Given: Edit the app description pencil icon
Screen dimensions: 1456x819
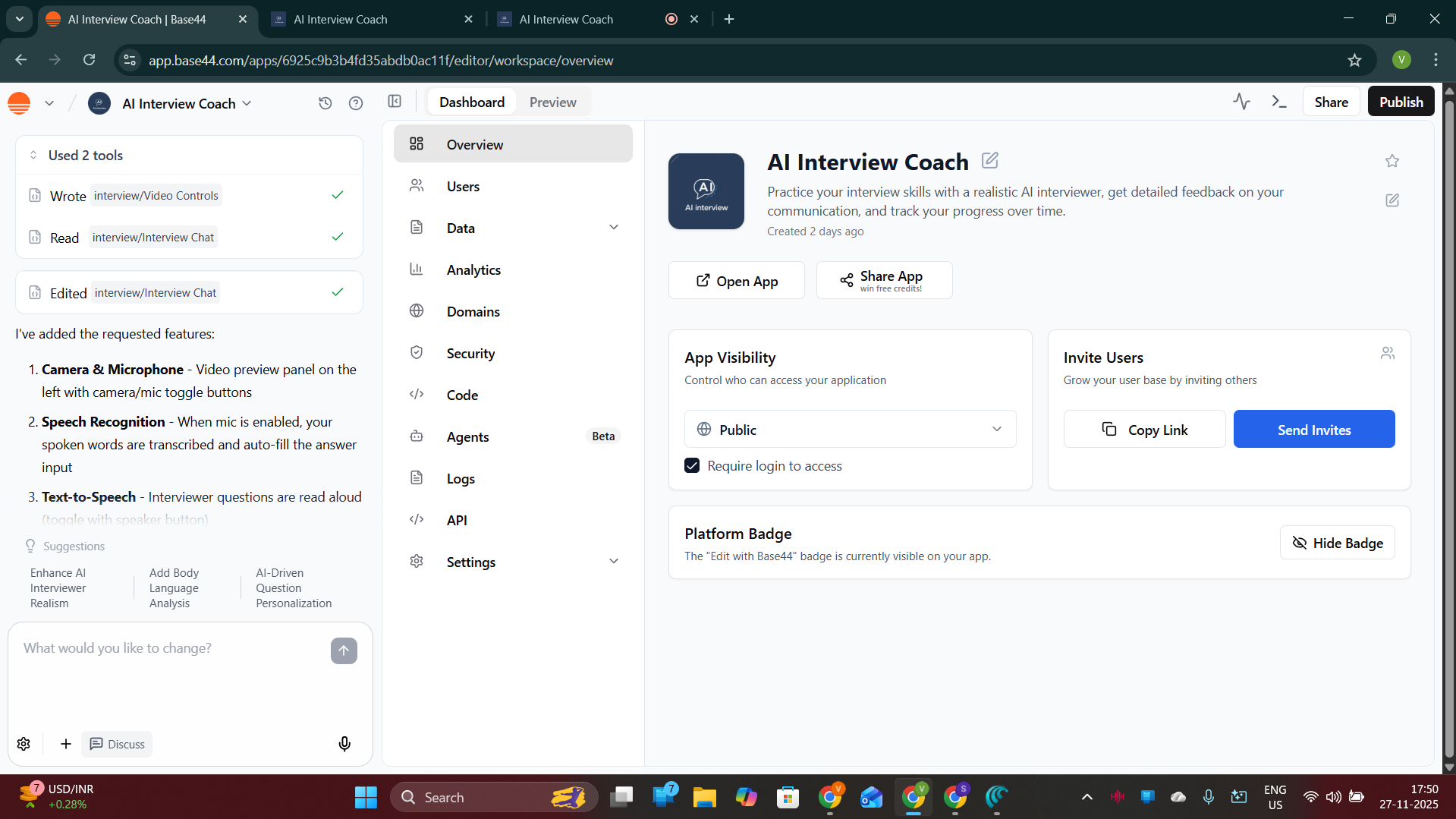Looking at the screenshot, I should [x=1392, y=200].
